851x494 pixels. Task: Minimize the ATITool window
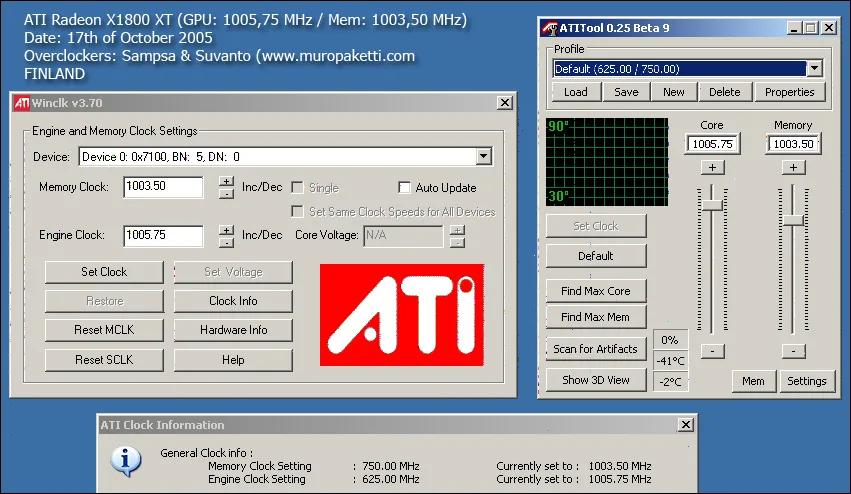pyautogui.click(x=795, y=28)
